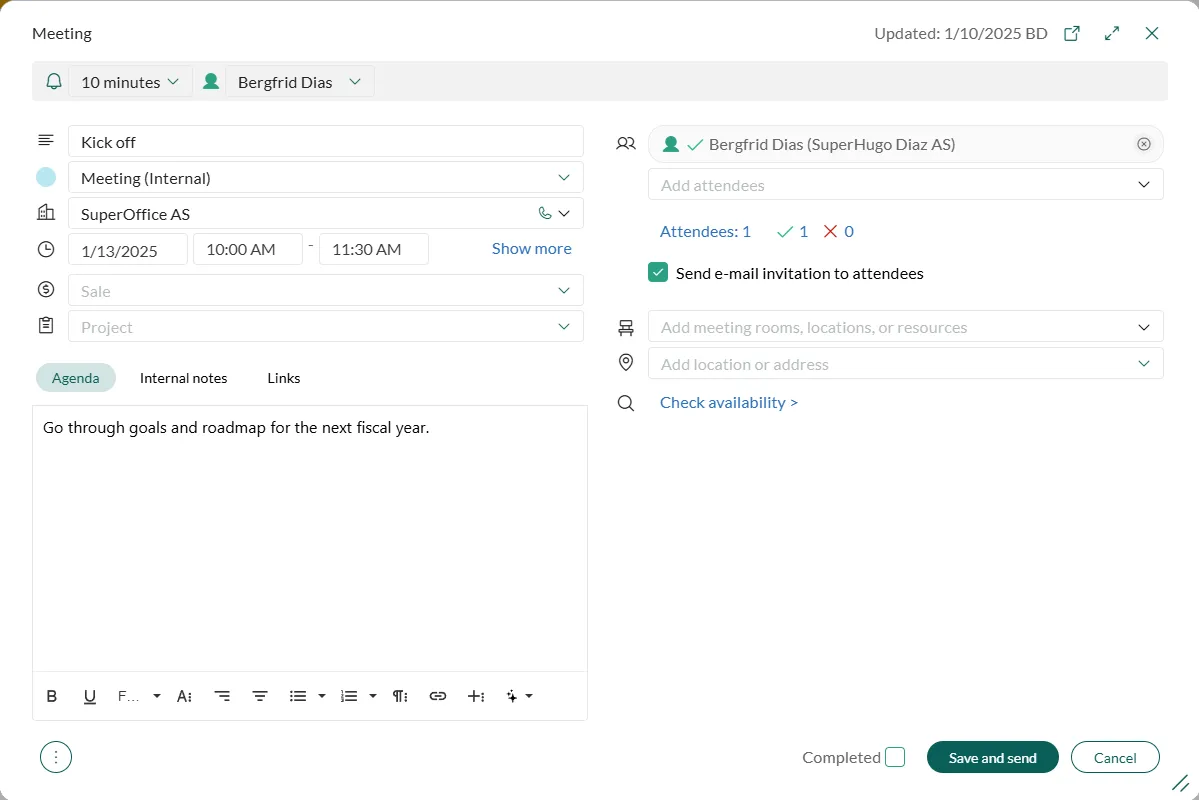
Task: Click the insert link icon in editor toolbar
Action: click(x=437, y=696)
